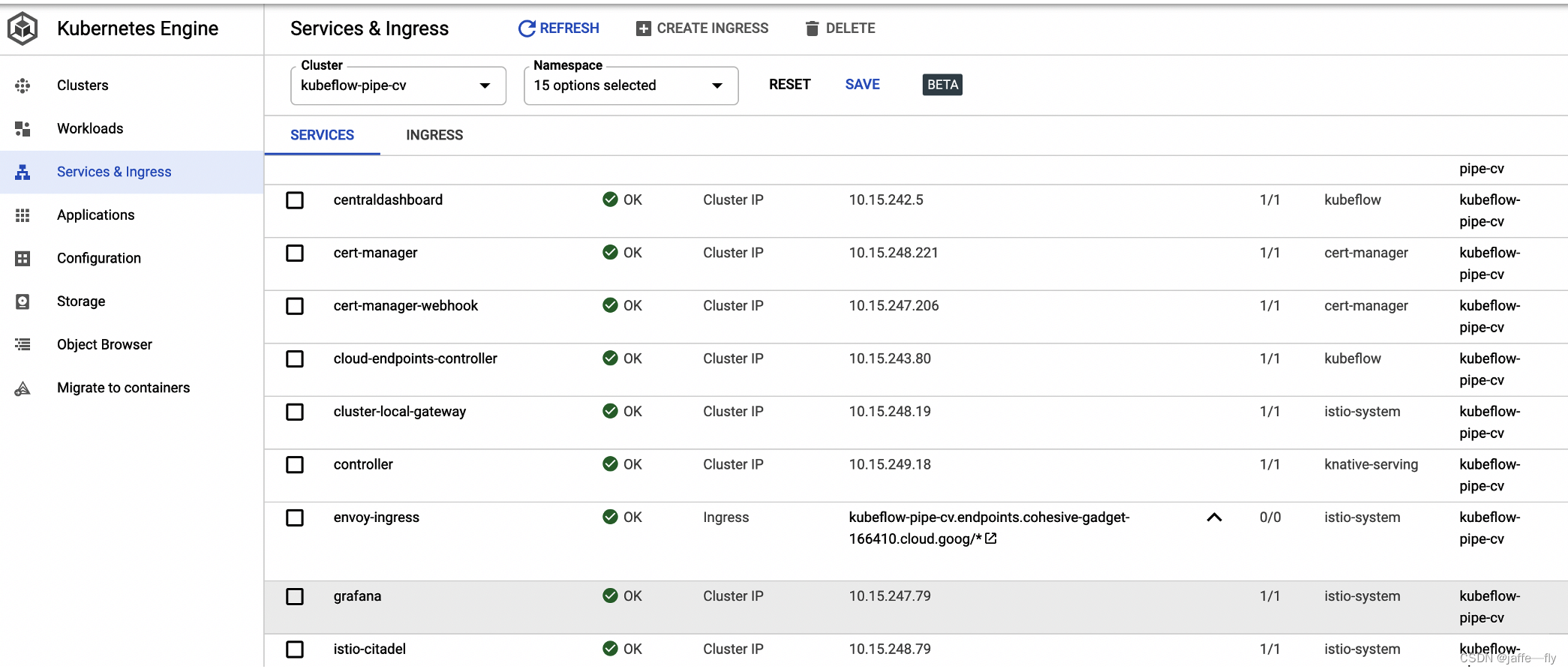This screenshot has width=1568, height=672.
Task: Click the Delete trash can icon
Action: click(x=812, y=28)
